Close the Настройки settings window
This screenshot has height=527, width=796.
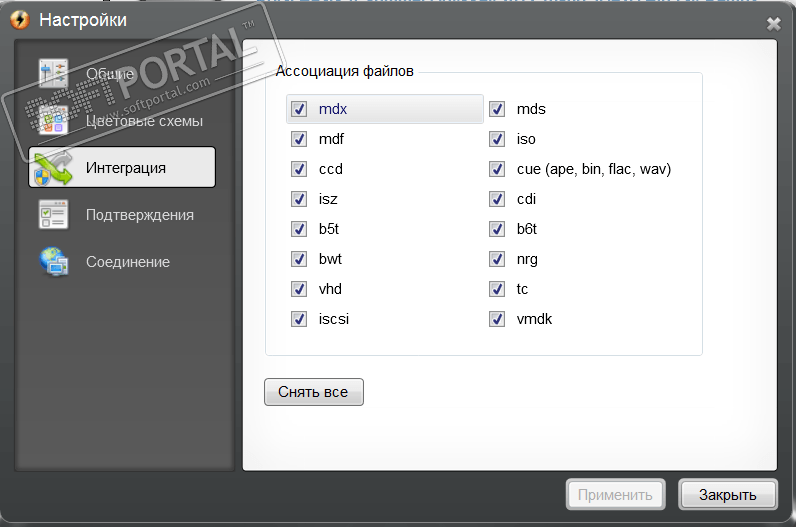(773, 24)
